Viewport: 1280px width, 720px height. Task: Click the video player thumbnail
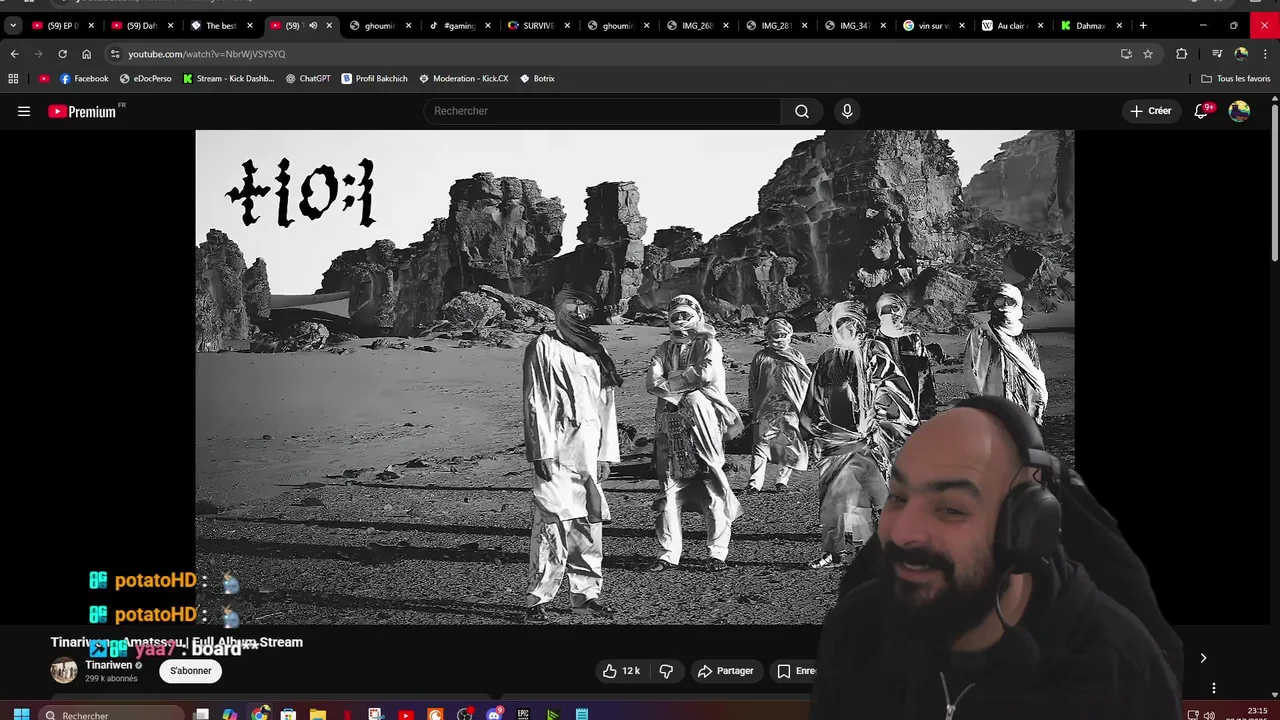(x=634, y=378)
